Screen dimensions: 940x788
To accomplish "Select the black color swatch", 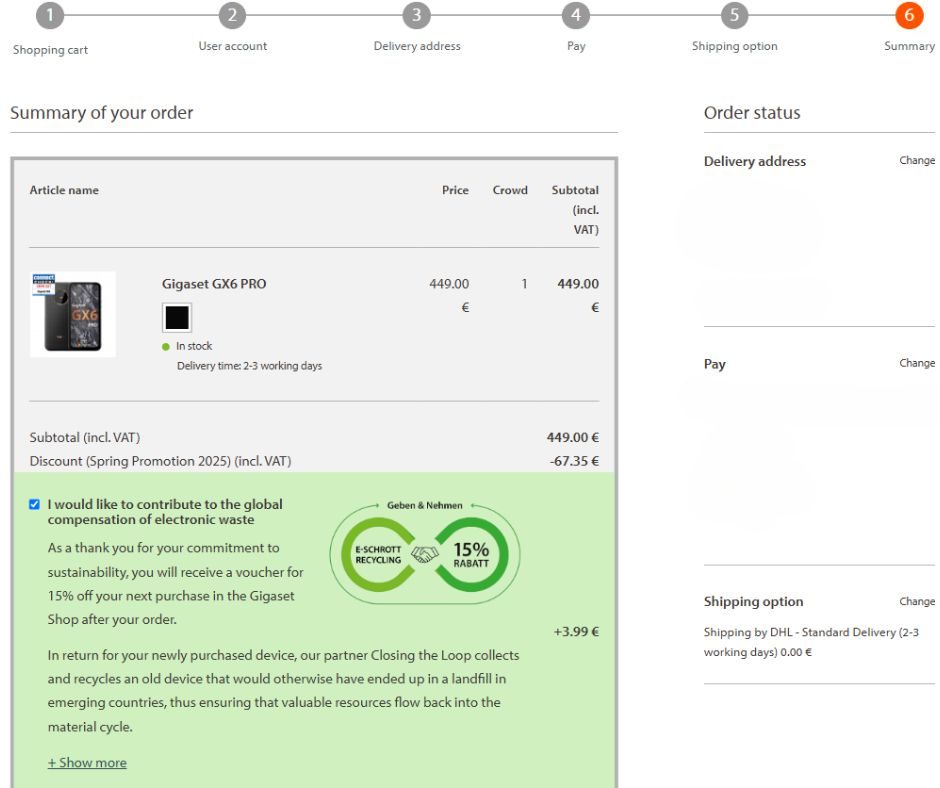I will coord(177,318).
